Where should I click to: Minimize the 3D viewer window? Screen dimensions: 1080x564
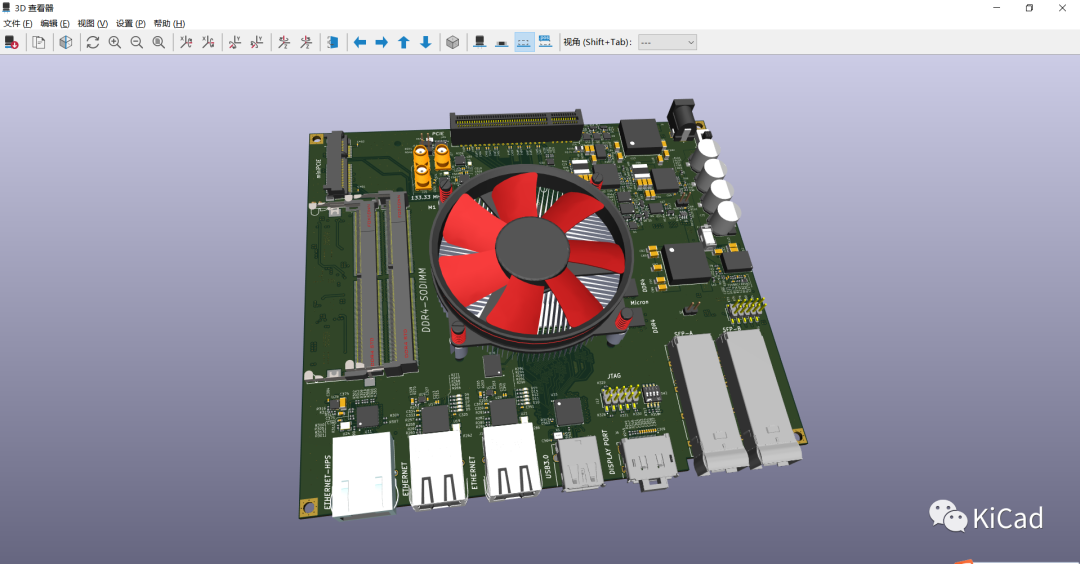(x=997, y=8)
